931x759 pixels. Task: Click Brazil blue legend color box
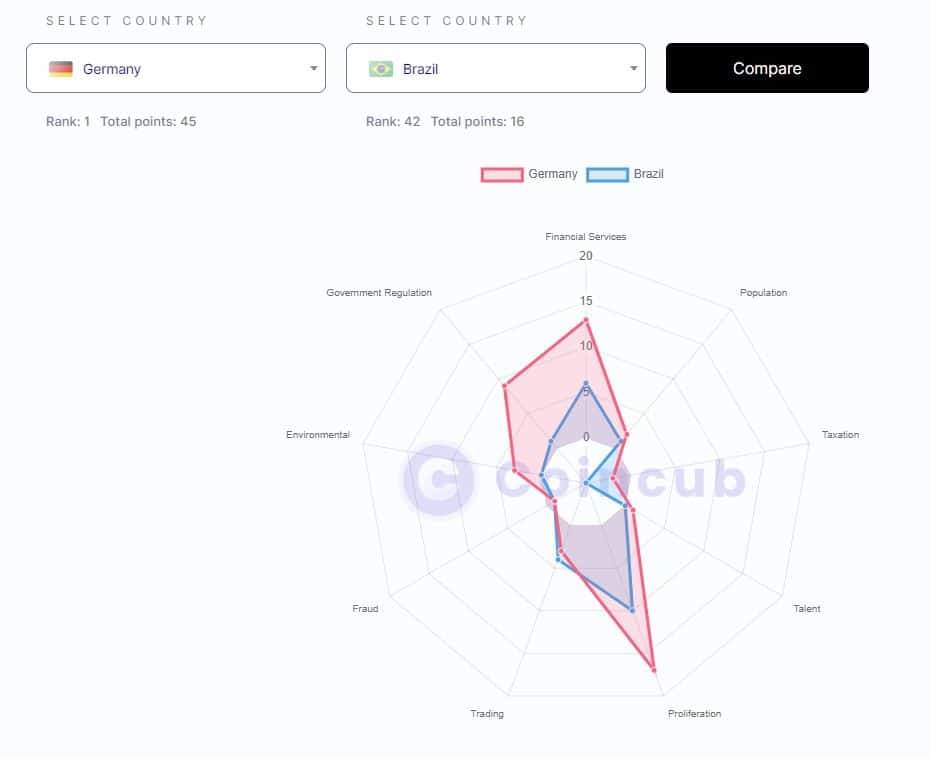pos(607,175)
